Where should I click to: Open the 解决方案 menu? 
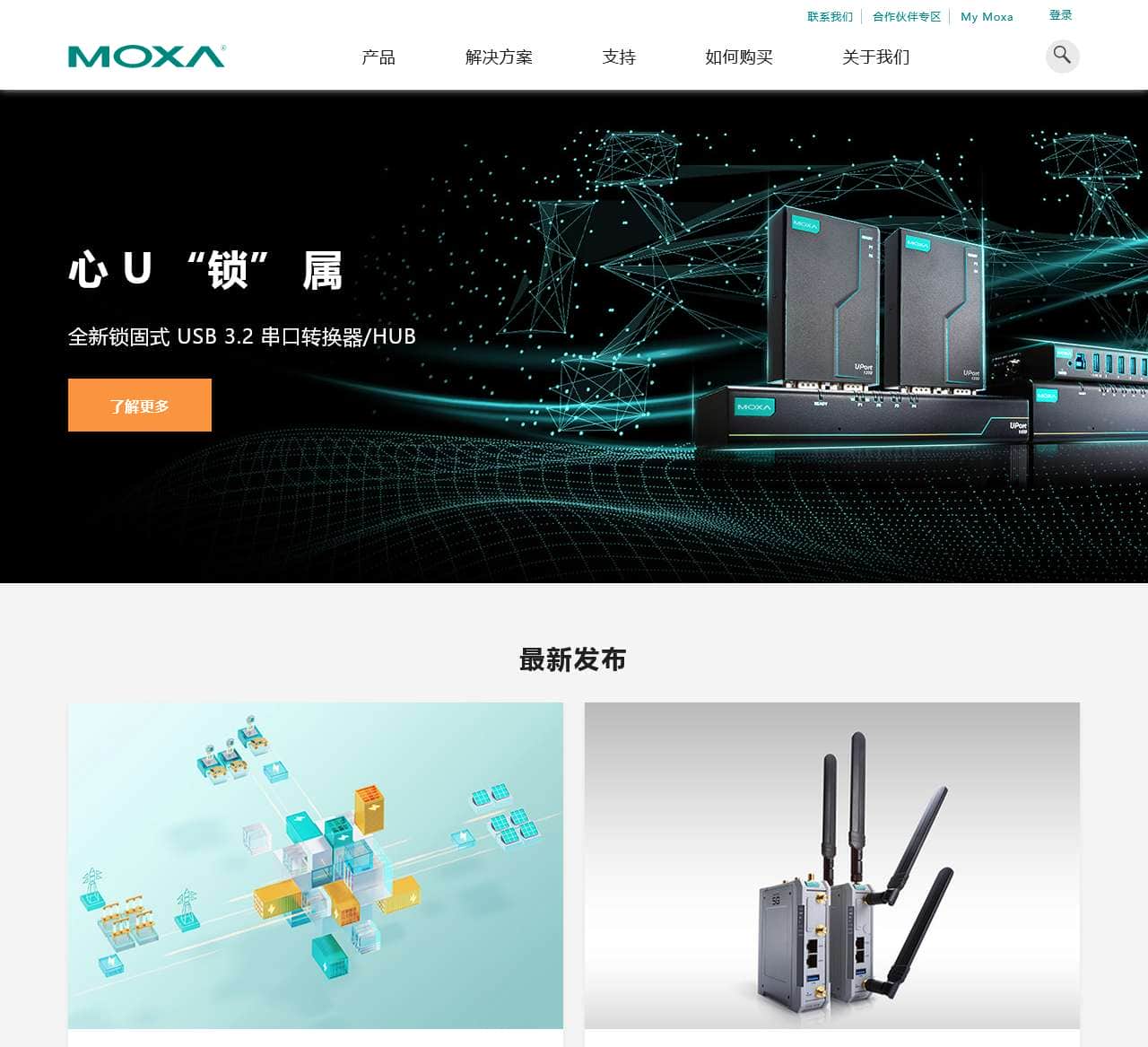(499, 57)
